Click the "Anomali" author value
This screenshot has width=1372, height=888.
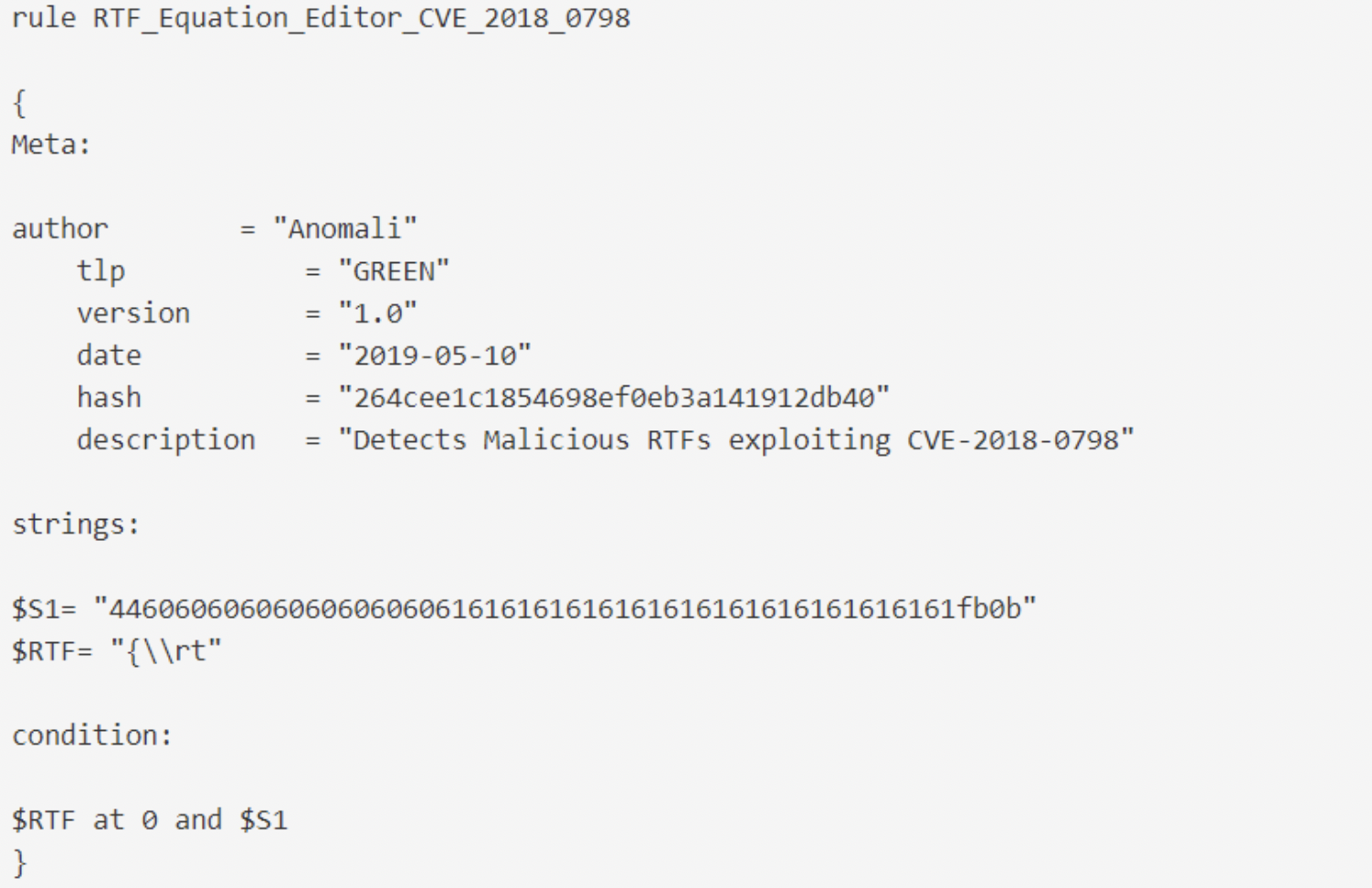345,228
